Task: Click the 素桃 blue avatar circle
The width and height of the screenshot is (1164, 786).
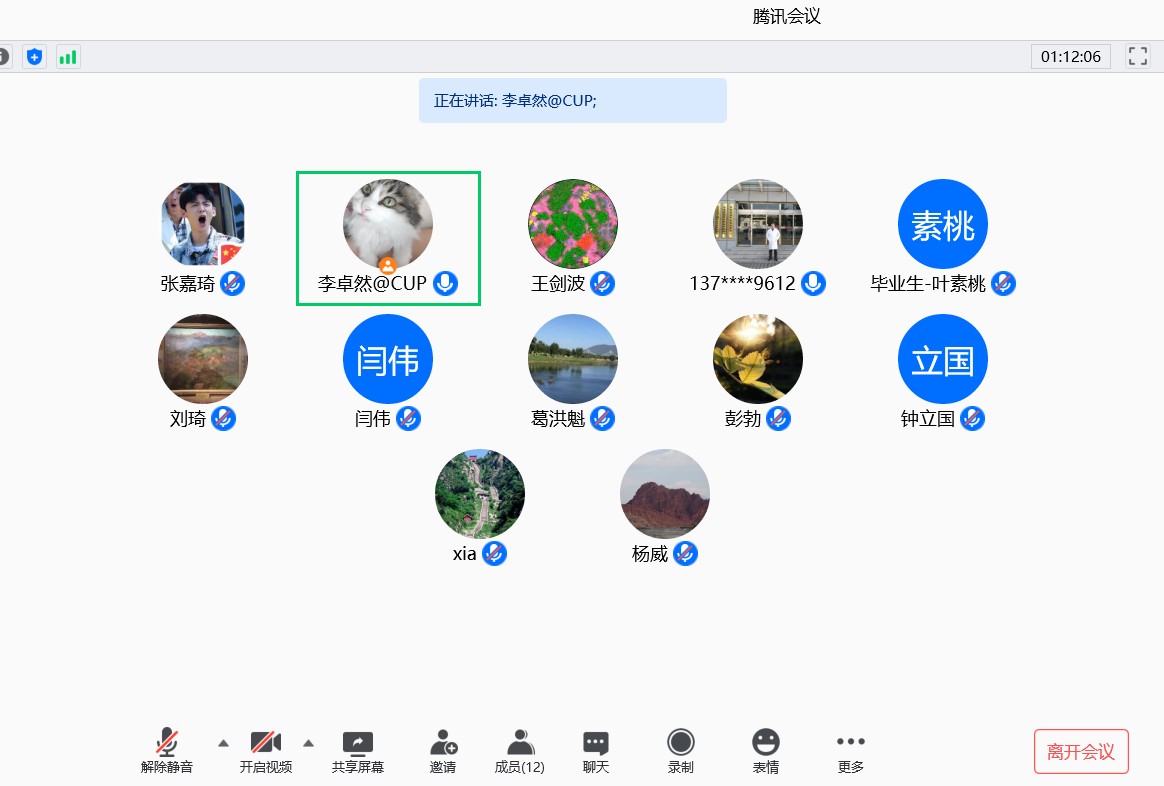Action: coord(942,225)
